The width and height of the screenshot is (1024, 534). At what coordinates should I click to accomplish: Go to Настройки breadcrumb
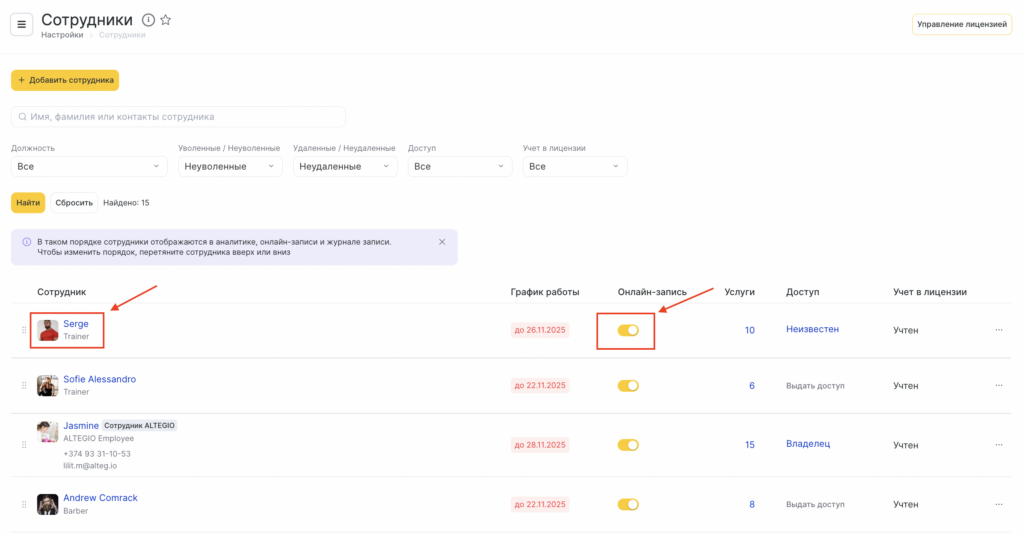[x=62, y=35]
